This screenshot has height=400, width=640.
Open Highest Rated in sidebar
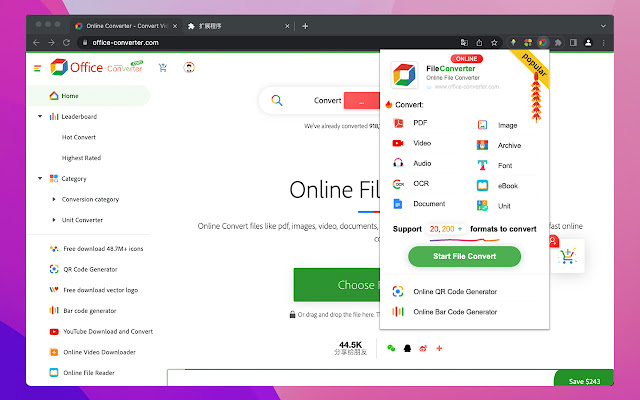click(81, 158)
